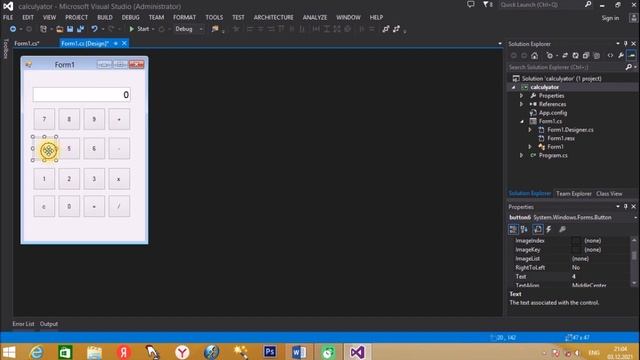The image size is (640, 360).
Task: Click Sign in link
Action: coord(610,18)
